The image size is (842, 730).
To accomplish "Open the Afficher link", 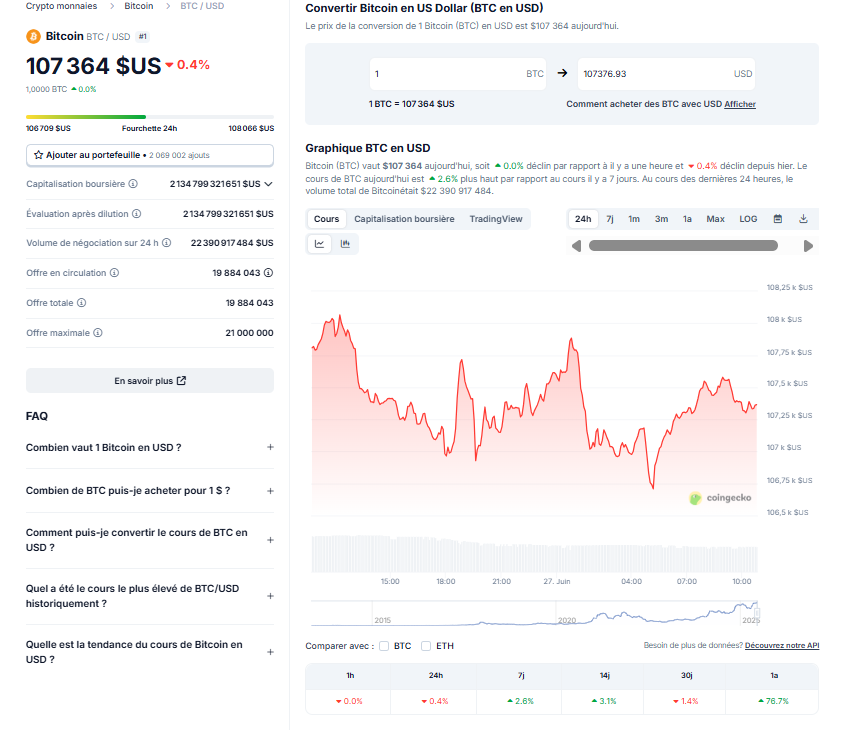I will click(x=740, y=104).
